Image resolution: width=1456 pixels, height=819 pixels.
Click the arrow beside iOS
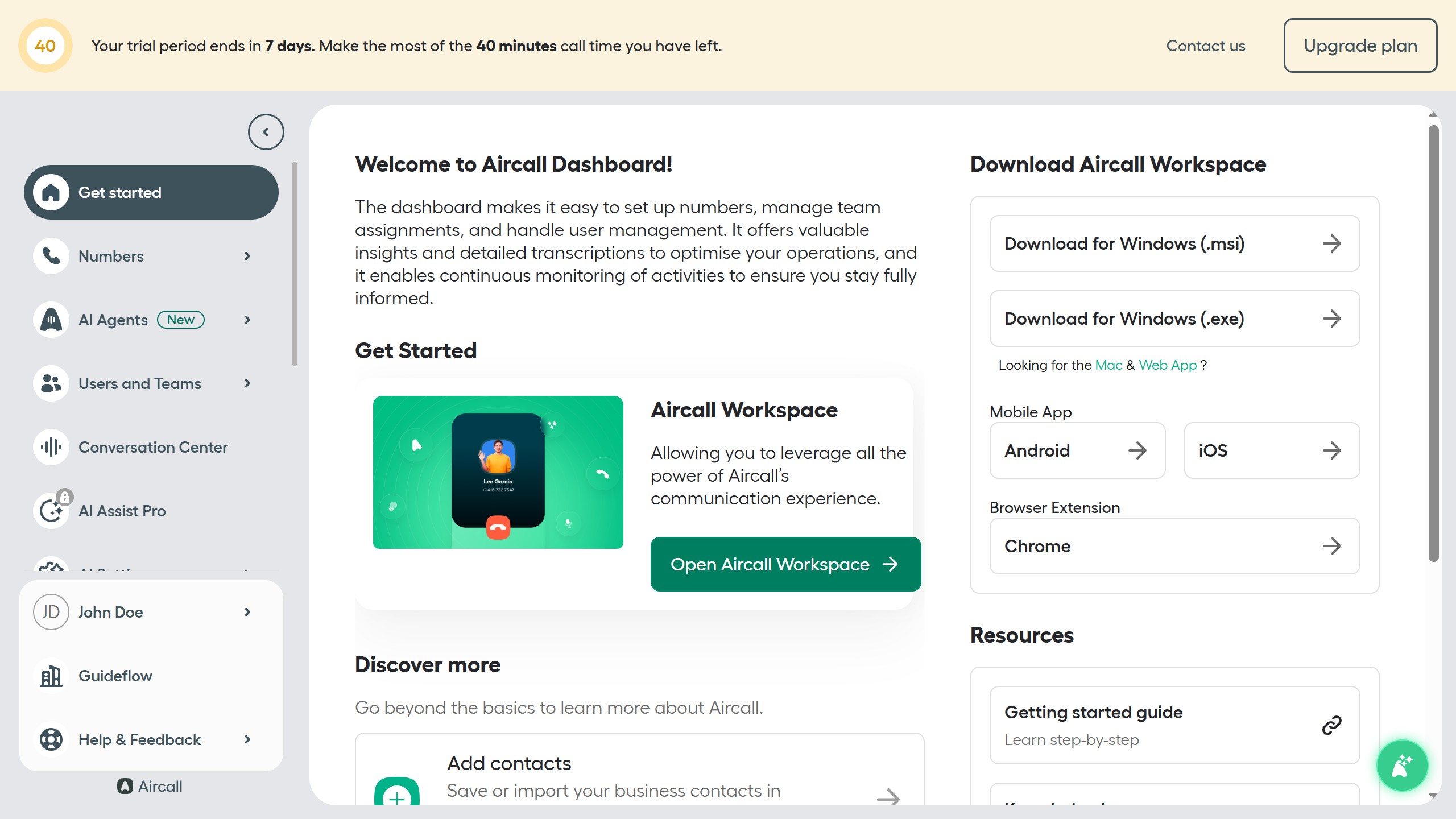[x=1331, y=450]
